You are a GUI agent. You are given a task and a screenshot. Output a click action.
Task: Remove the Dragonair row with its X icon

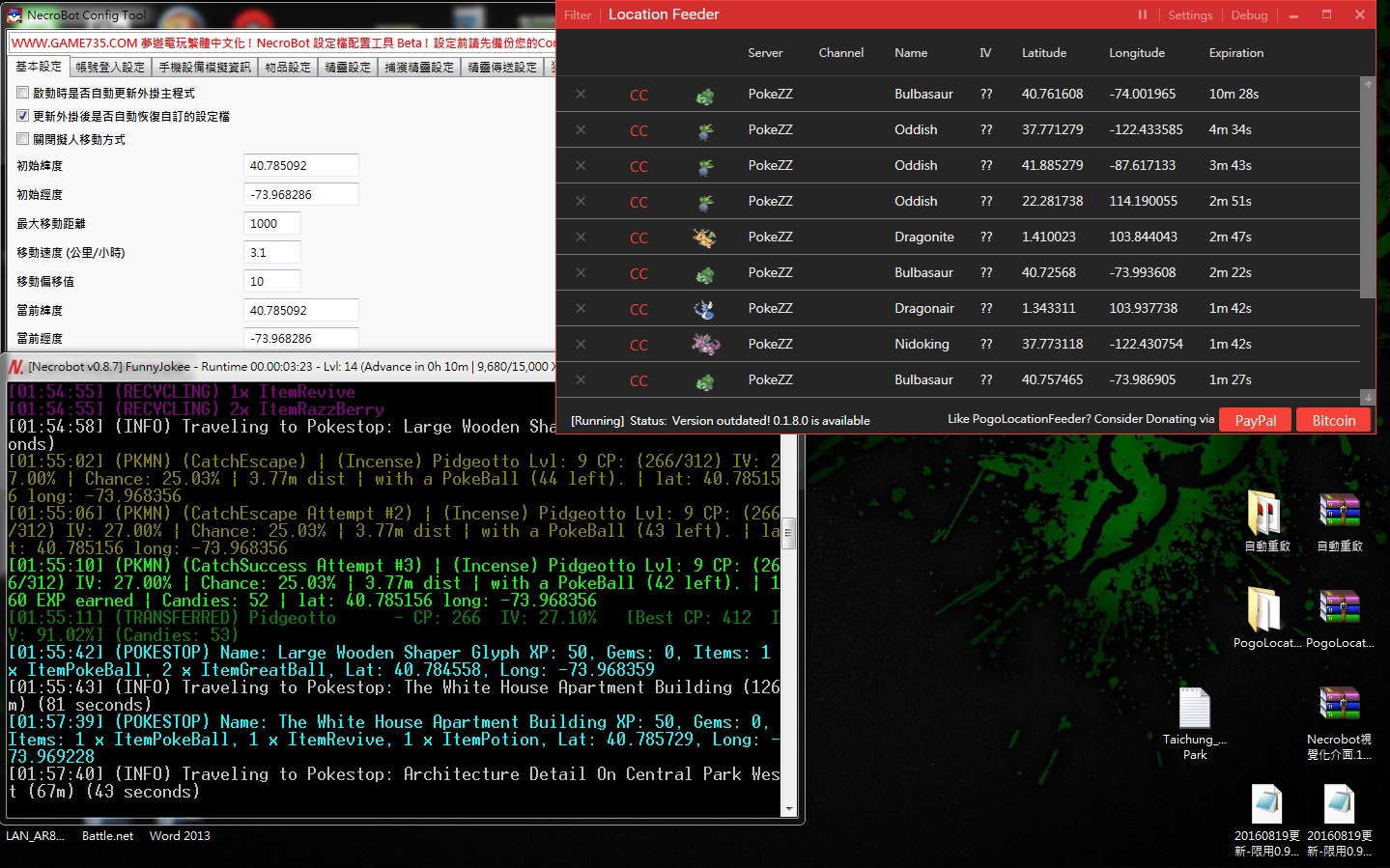point(581,308)
